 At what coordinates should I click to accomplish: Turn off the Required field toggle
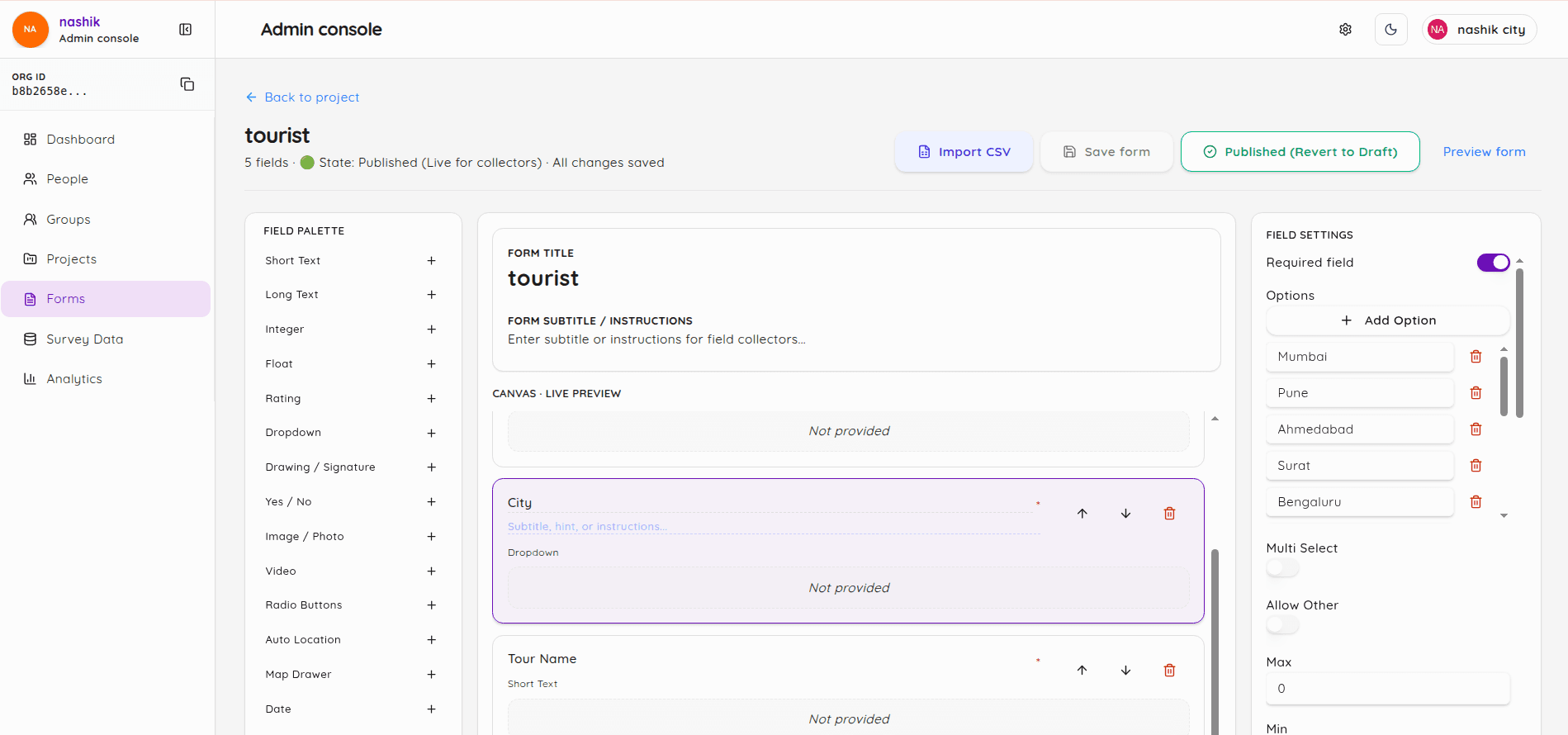pos(1493,263)
